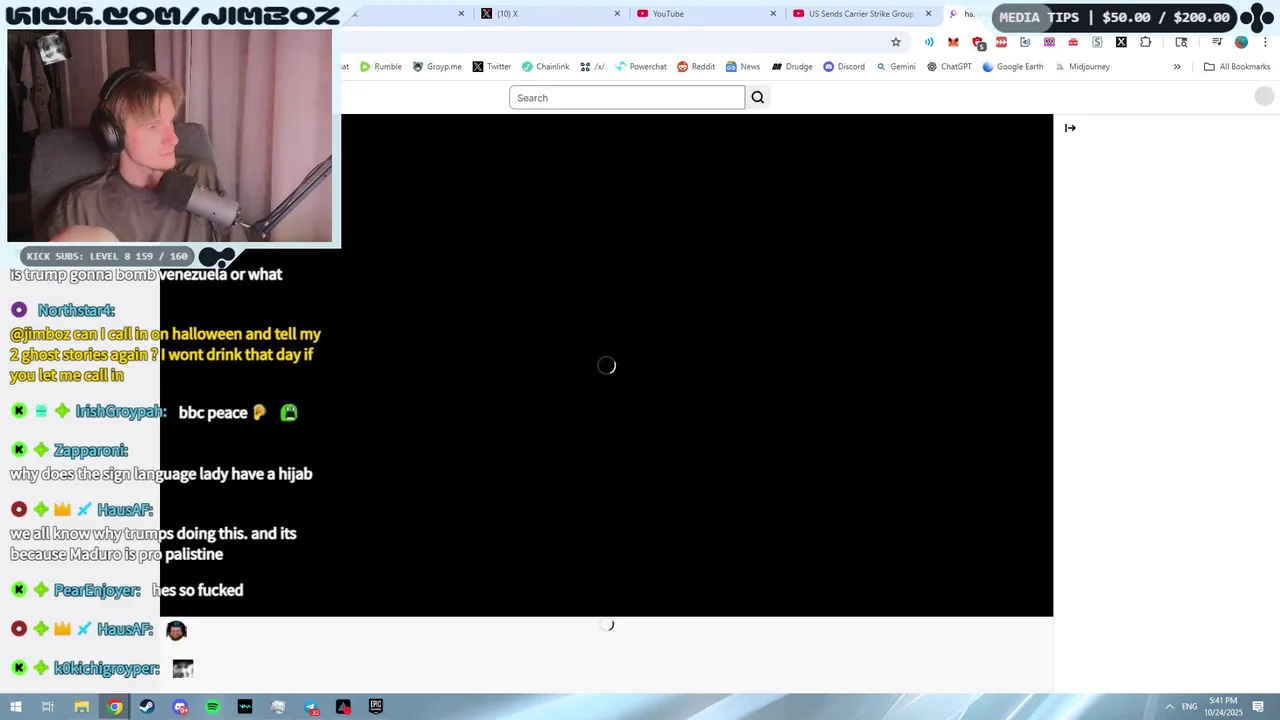
Task: Focus the Search input field
Action: (x=627, y=97)
